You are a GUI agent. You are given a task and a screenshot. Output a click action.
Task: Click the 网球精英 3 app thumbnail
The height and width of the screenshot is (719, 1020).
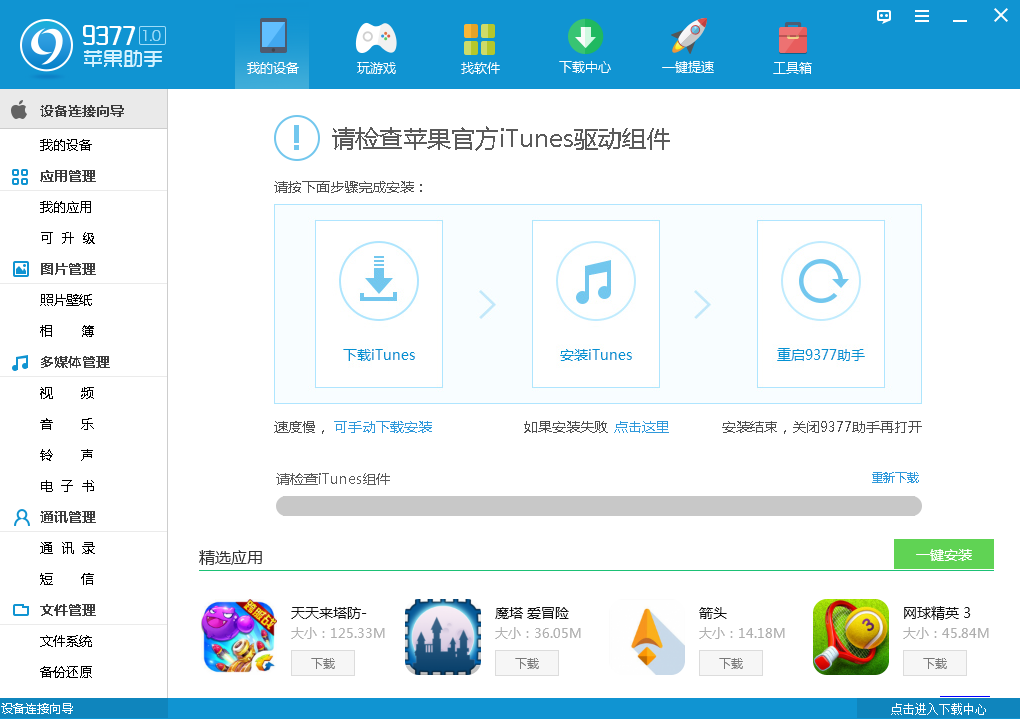[x=851, y=637]
